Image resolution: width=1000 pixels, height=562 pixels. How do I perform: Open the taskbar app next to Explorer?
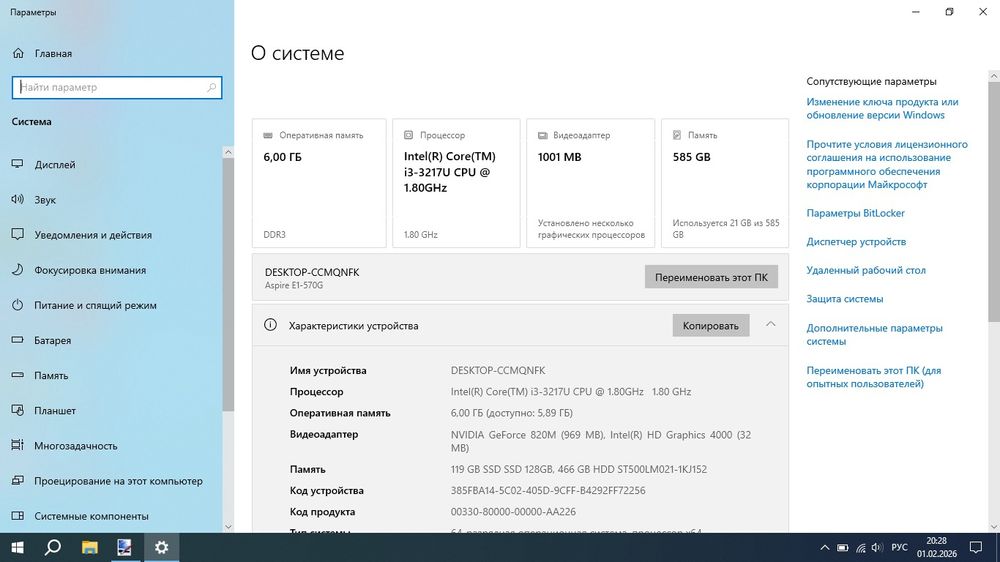(125, 547)
